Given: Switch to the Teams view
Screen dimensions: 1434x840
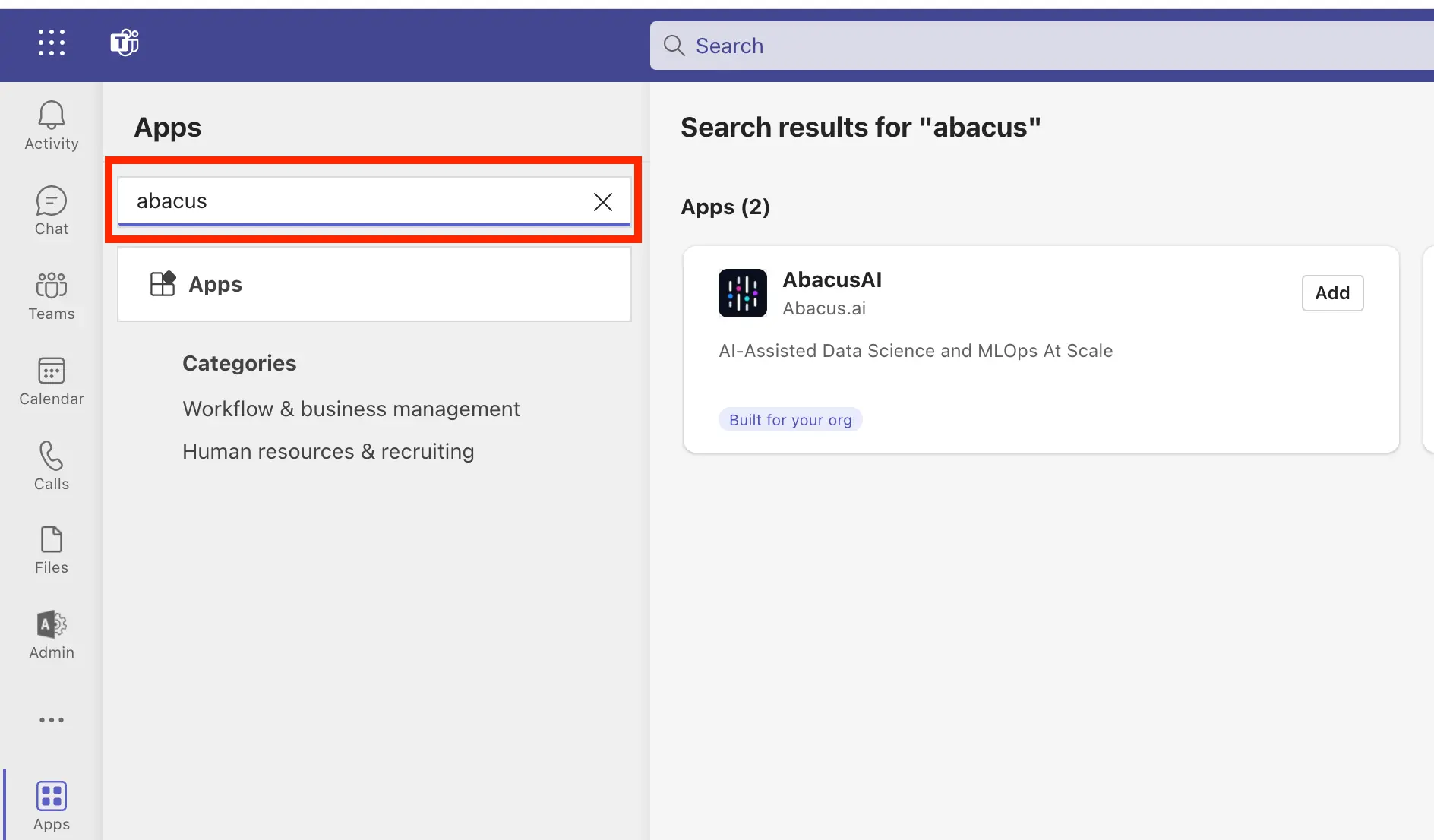Looking at the screenshot, I should 50,296.
